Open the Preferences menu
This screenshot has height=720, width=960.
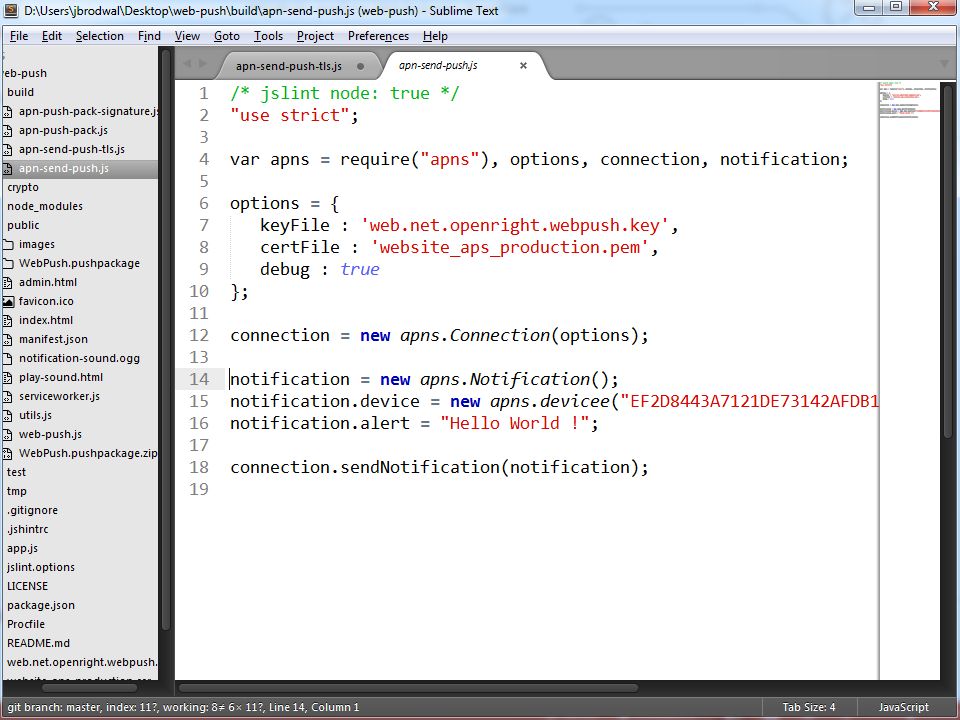[x=378, y=36]
